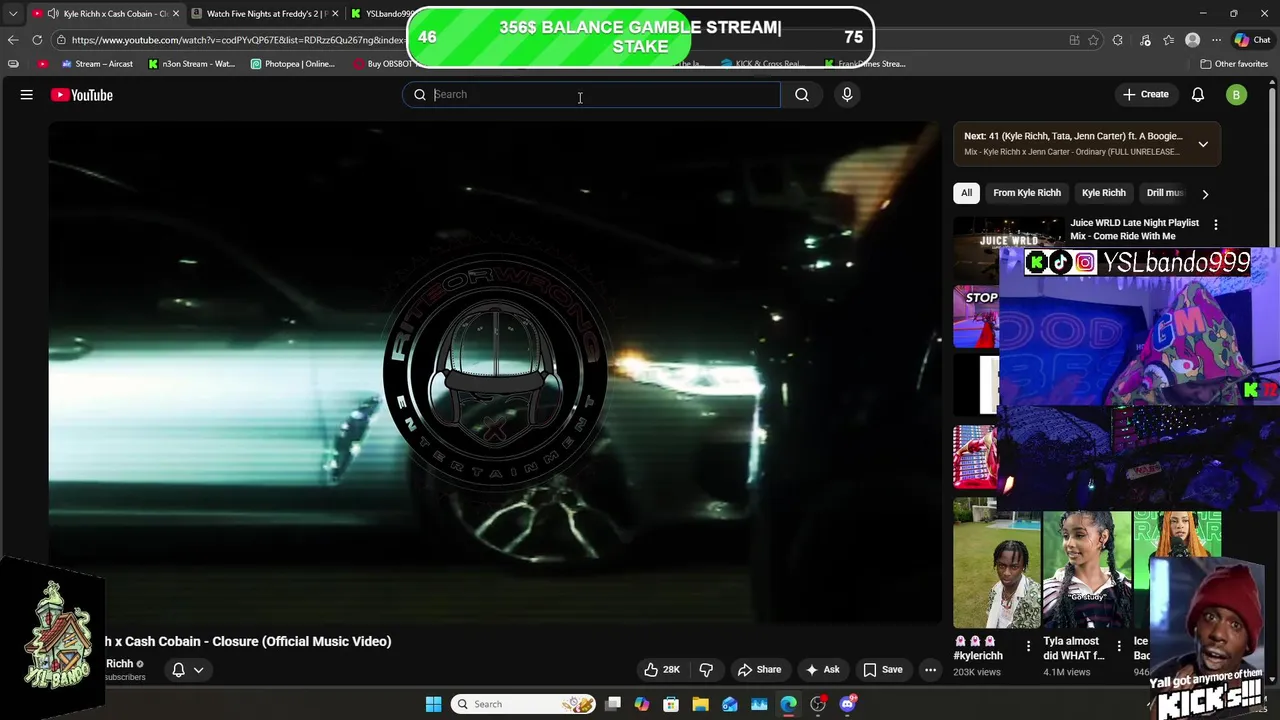Viewport: 1280px width, 720px height.
Task: Run search with the magnifier button
Action: (x=802, y=94)
